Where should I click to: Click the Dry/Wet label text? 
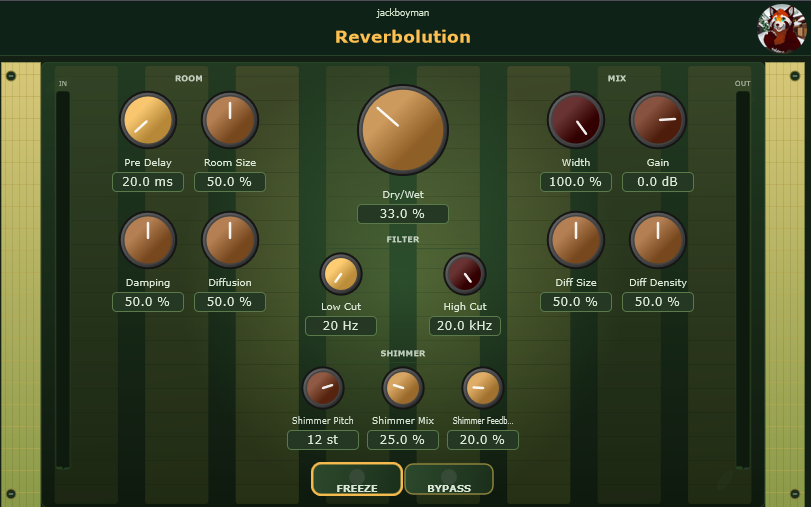click(x=403, y=195)
